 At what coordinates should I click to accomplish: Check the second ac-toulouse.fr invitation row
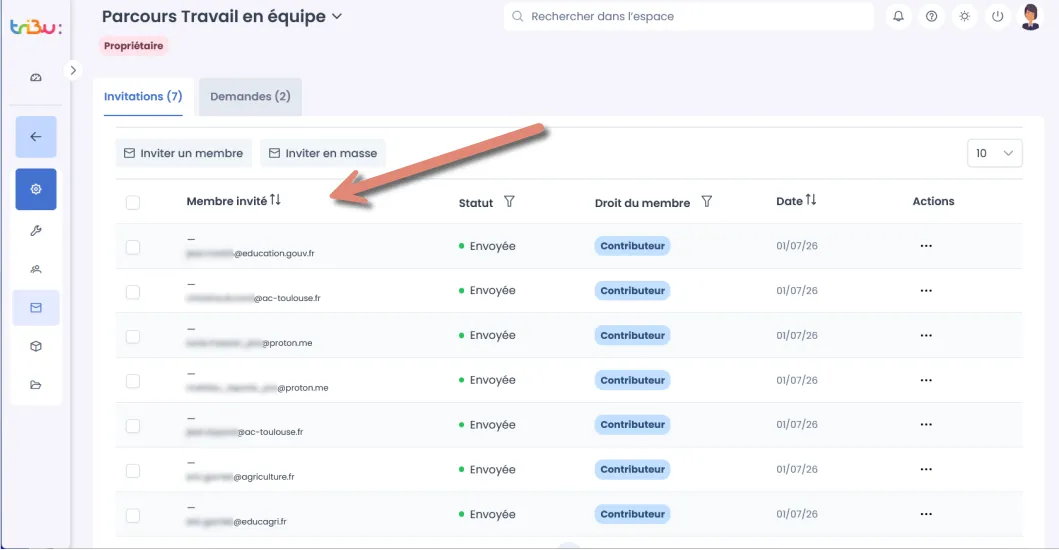133,426
